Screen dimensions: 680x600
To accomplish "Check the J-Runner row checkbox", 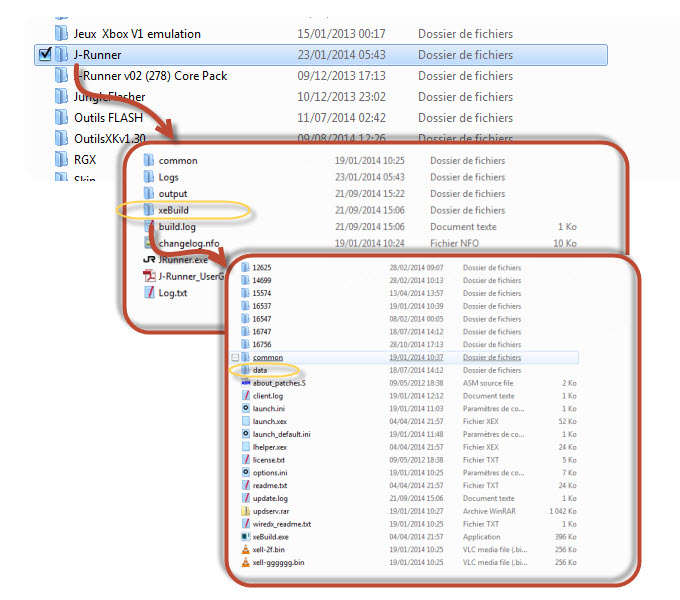I will [x=45, y=55].
